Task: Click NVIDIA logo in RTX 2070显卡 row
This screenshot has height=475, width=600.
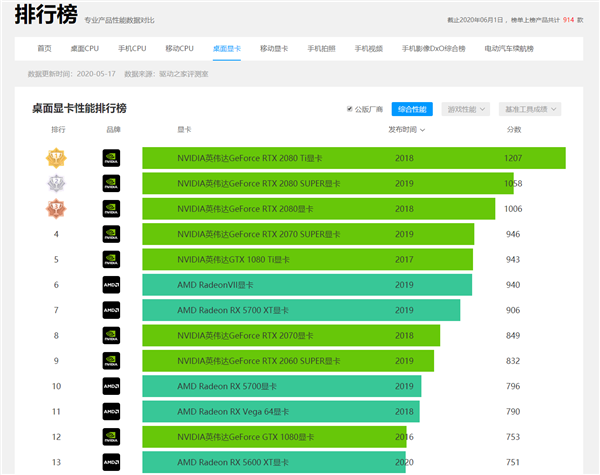Action: (111, 335)
